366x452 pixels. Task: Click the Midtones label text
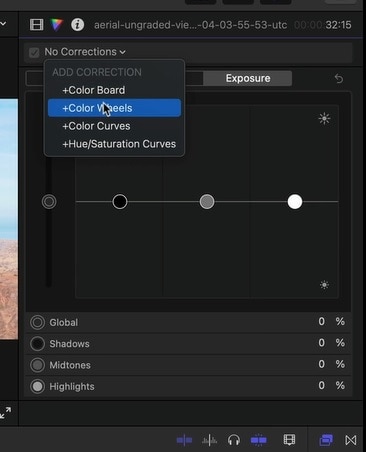tap(70, 365)
